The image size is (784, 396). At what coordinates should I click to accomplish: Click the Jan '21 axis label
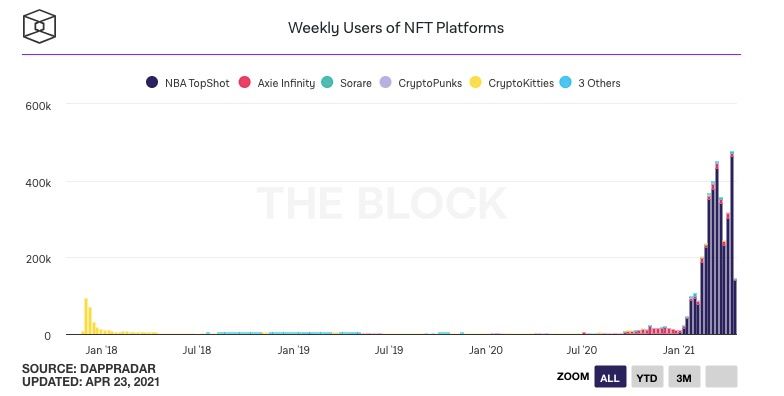click(678, 350)
